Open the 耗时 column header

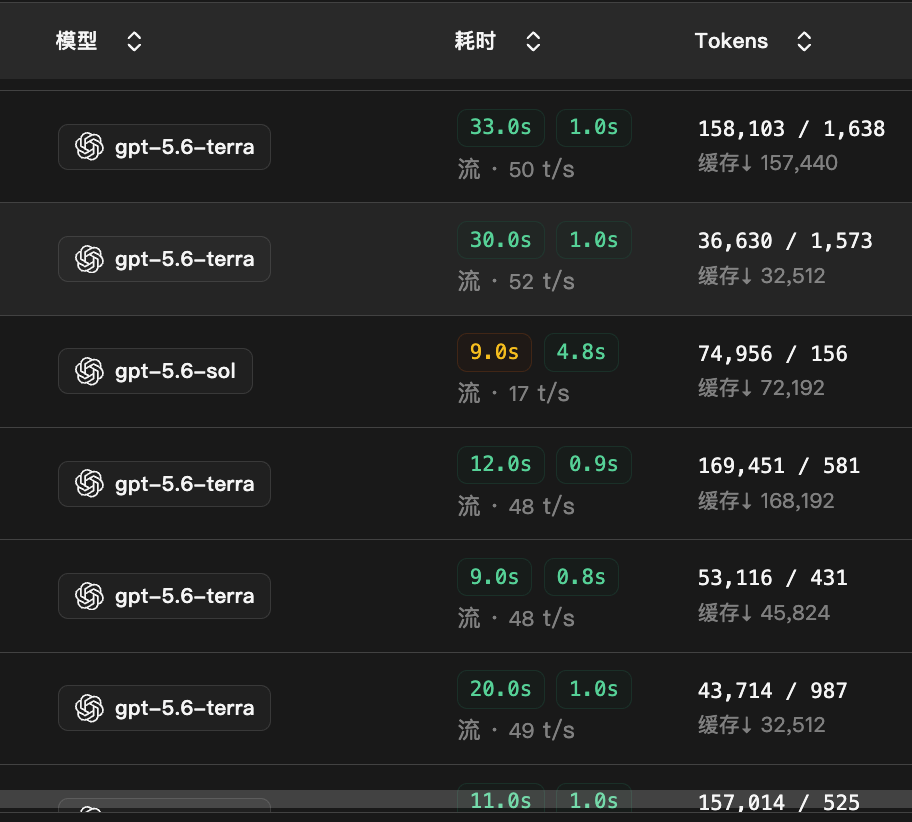[475, 41]
